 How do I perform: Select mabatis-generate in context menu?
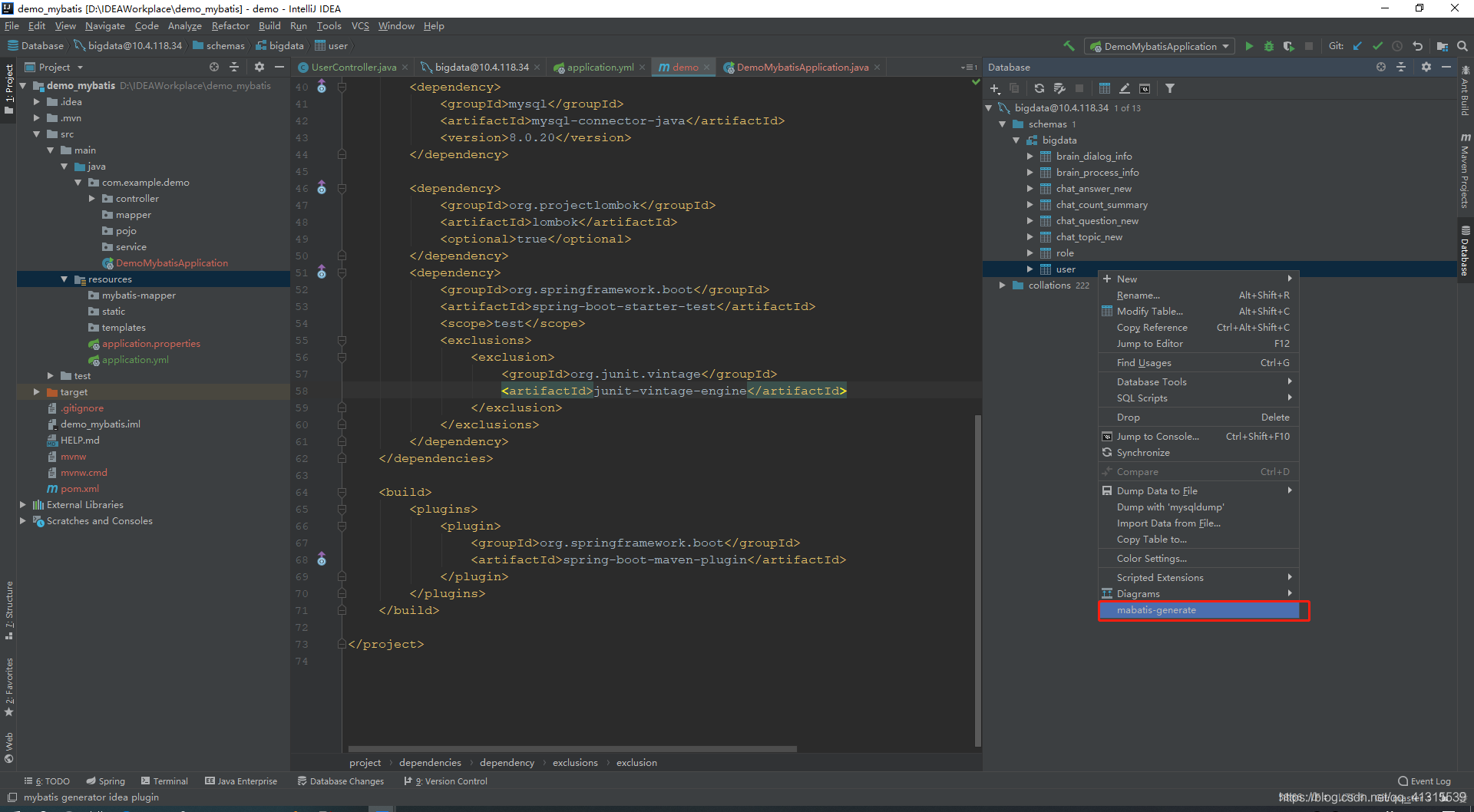[x=1198, y=610]
